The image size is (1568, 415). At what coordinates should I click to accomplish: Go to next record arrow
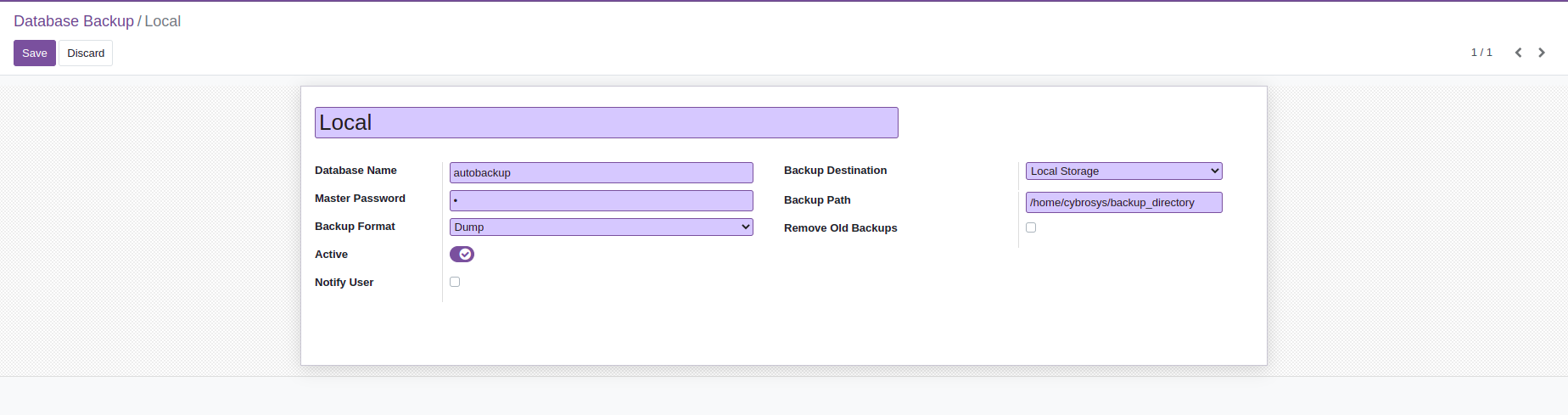point(1542,53)
